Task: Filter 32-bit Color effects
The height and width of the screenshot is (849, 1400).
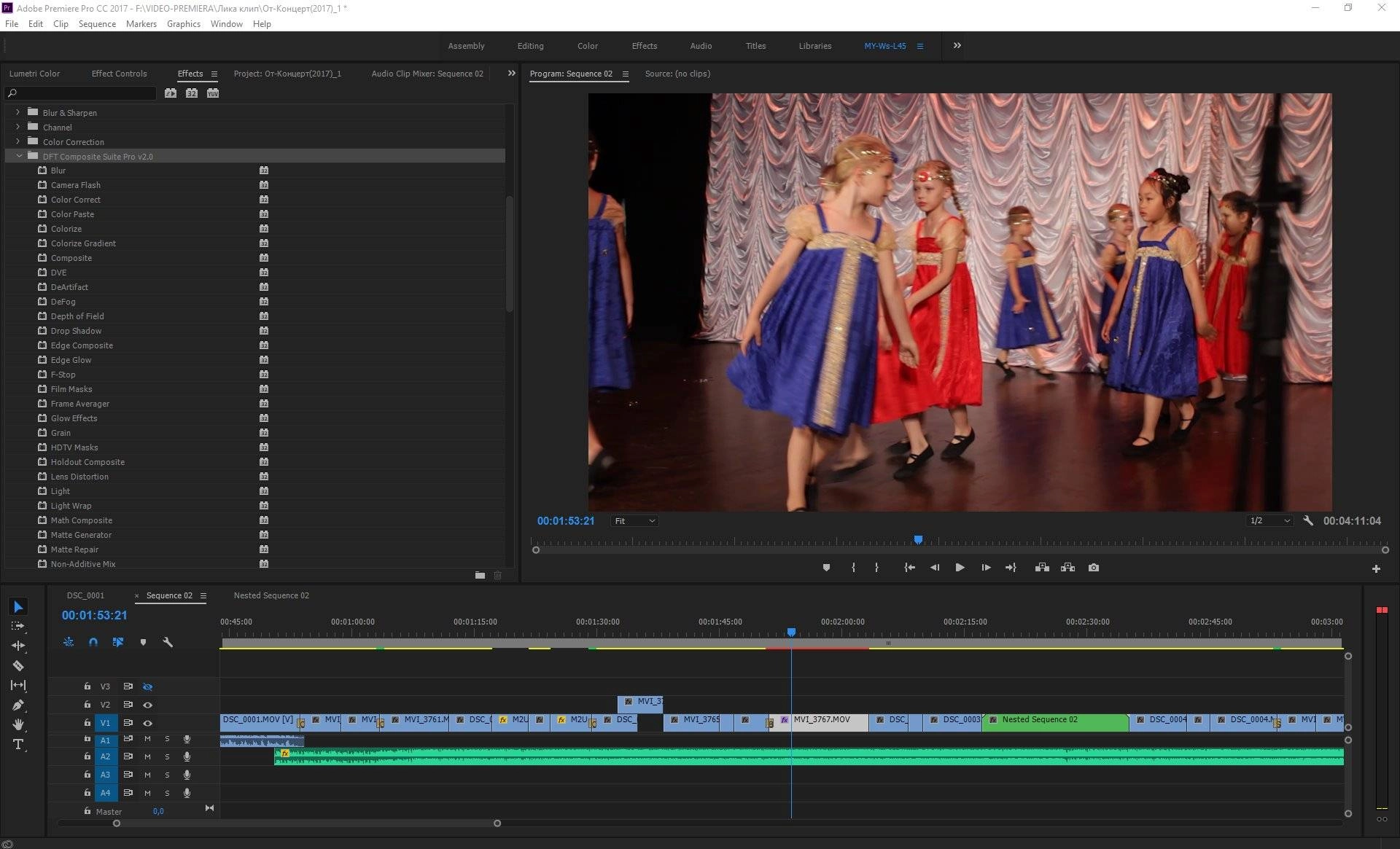Action: point(192,93)
